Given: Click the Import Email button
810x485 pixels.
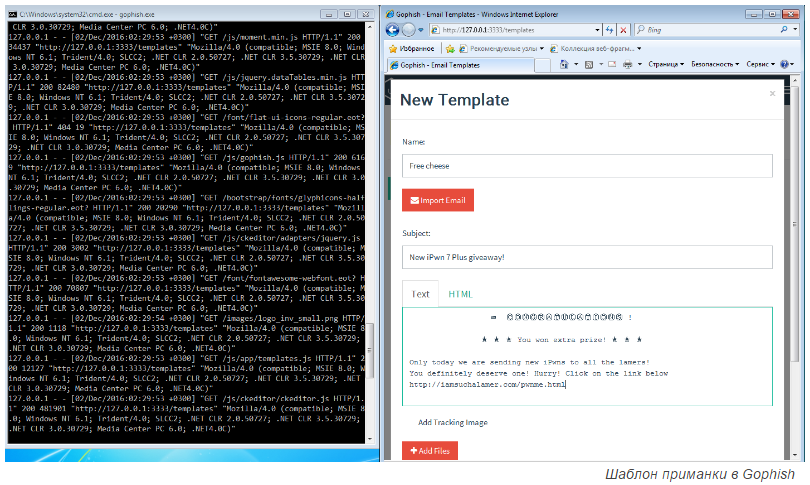Looking at the screenshot, I should point(438,200).
